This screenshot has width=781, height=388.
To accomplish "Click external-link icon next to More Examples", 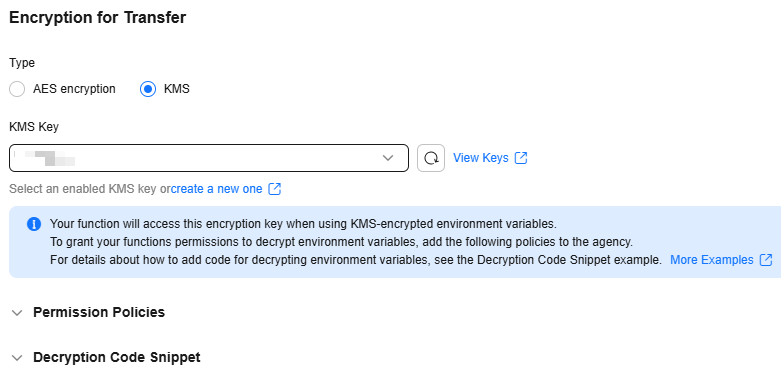I will click(766, 260).
